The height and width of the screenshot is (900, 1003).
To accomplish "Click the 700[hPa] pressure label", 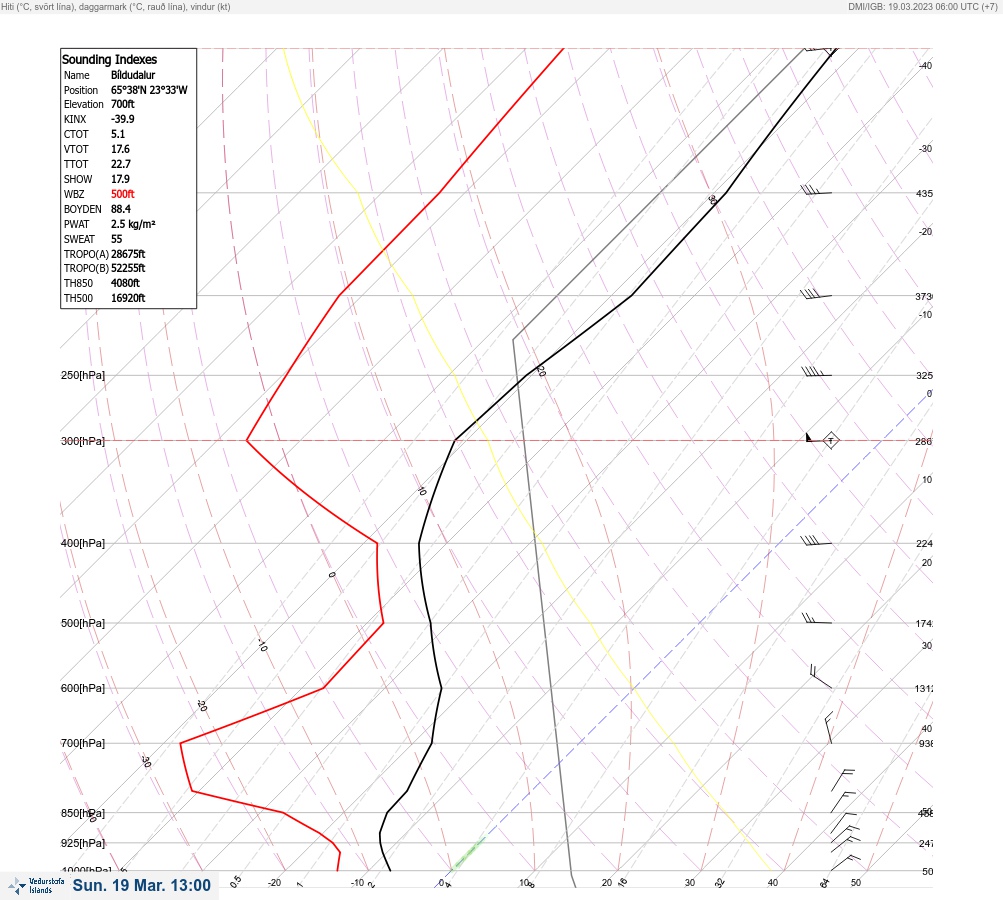I will click(83, 743).
